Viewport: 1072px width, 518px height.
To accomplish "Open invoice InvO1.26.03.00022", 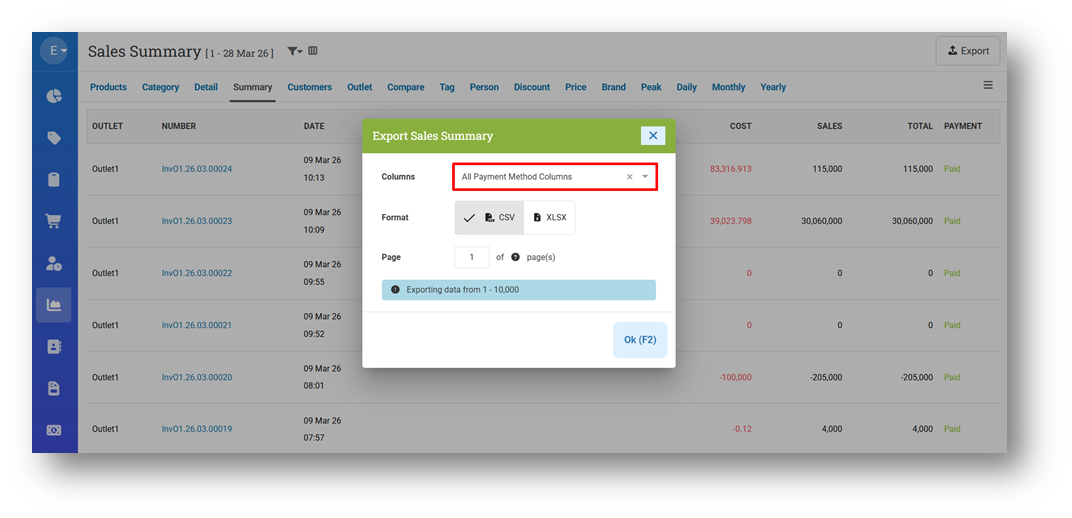I will pyautogui.click(x=197, y=273).
